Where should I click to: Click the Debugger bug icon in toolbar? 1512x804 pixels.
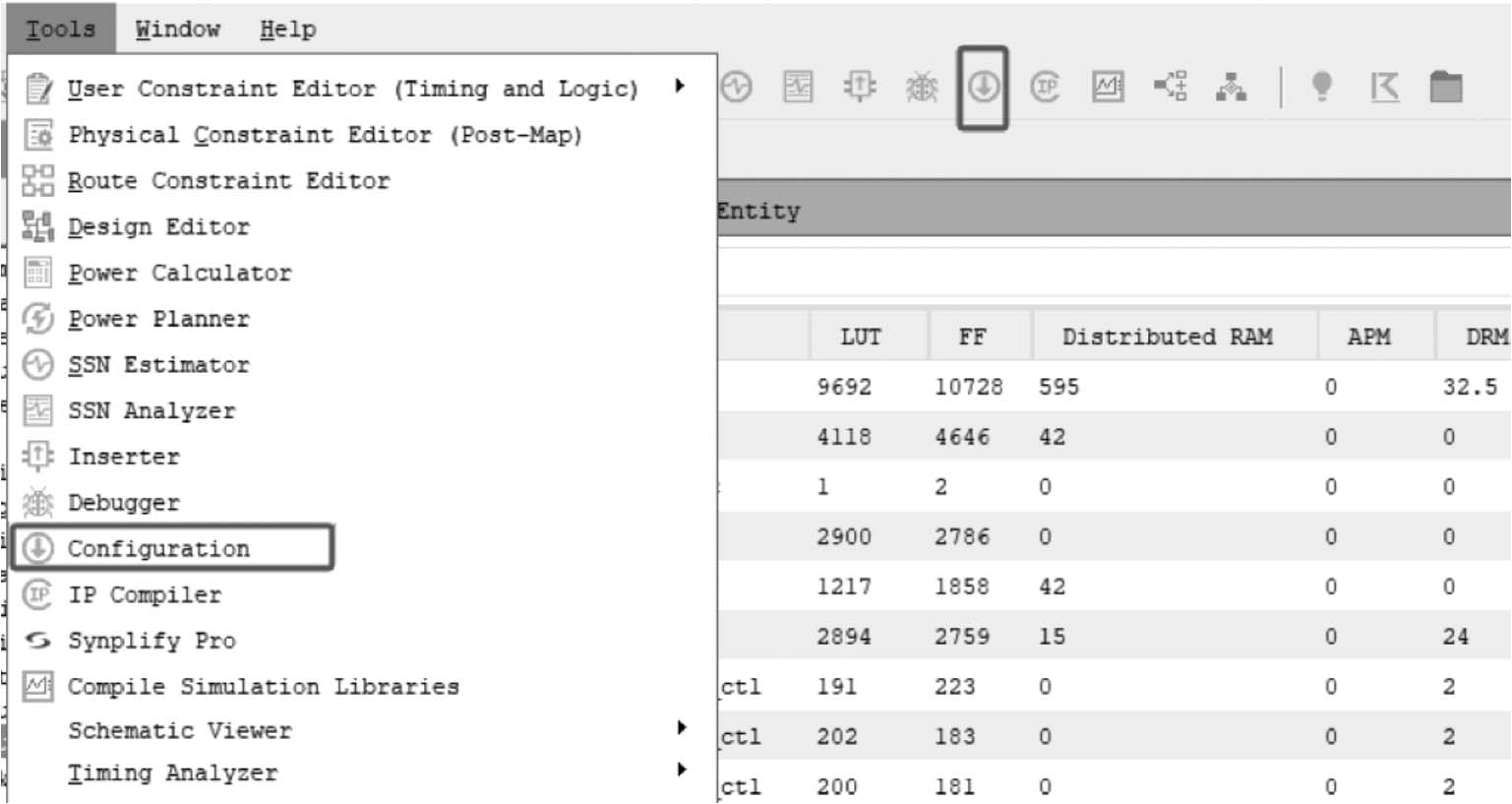922,88
